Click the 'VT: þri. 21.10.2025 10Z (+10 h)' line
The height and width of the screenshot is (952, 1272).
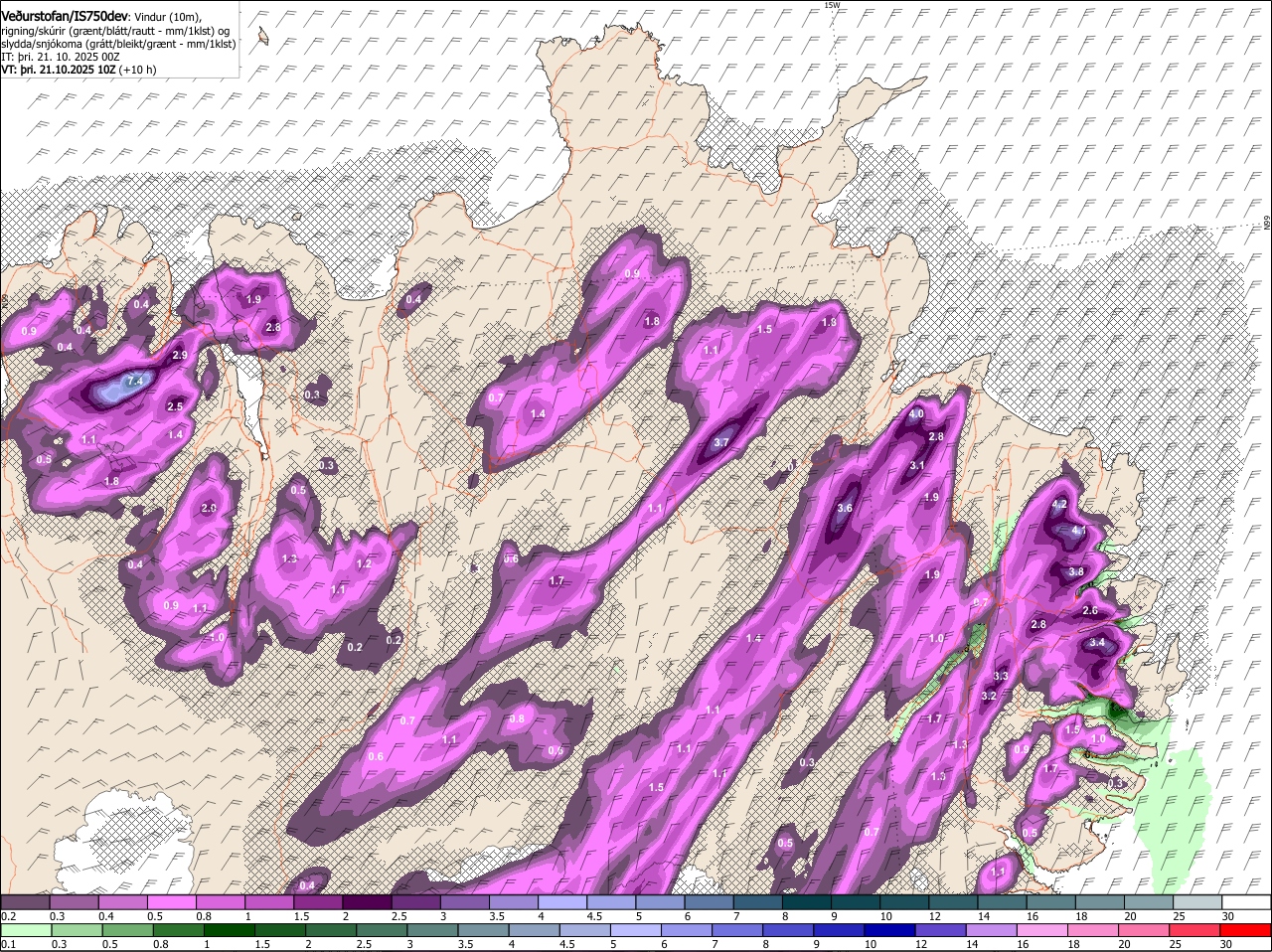coord(79,71)
